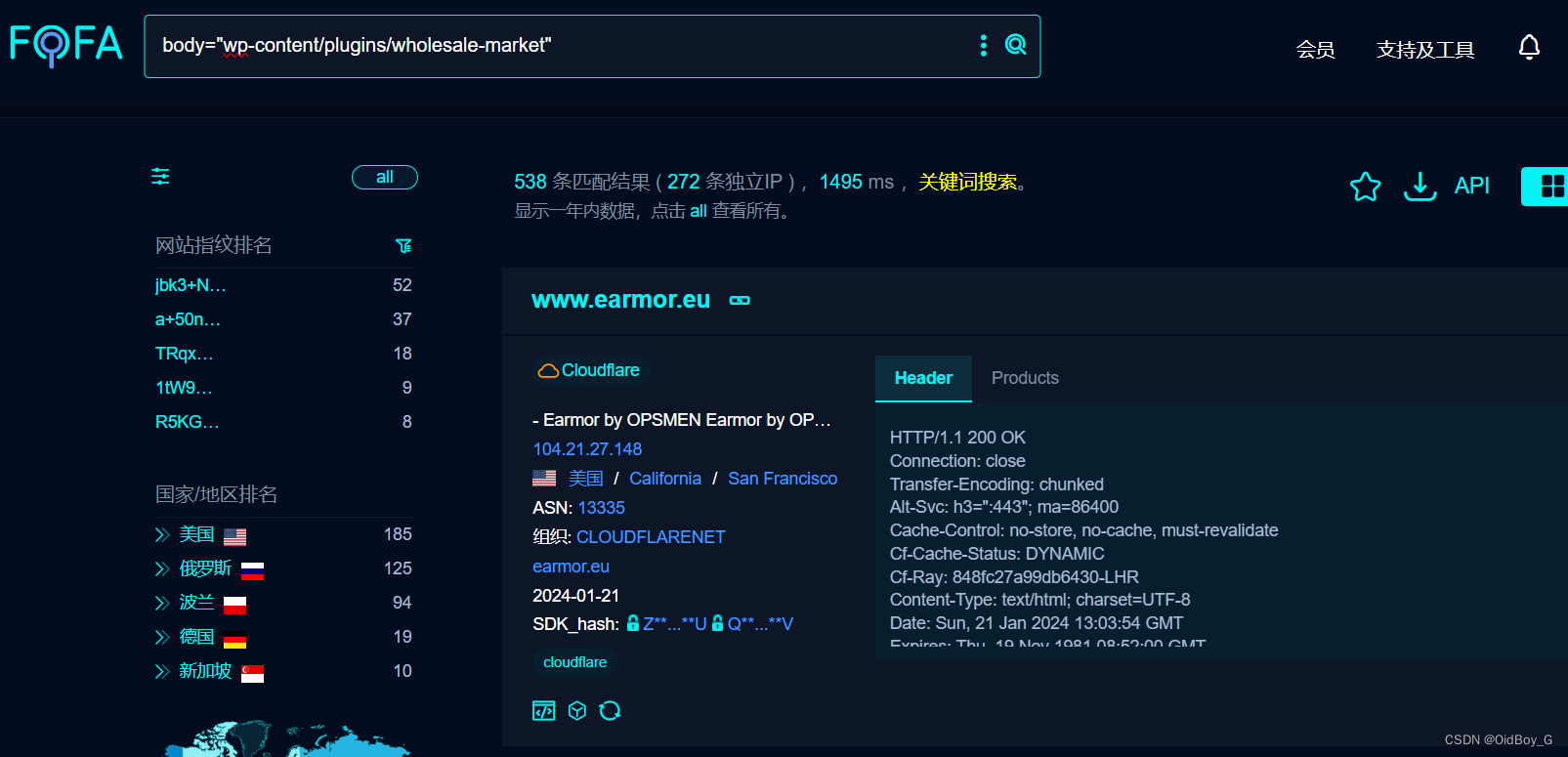Click the filter funnel next to 网站指纹排名
The height and width of the screenshot is (757, 1568).
pyautogui.click(x=403, y=246)
